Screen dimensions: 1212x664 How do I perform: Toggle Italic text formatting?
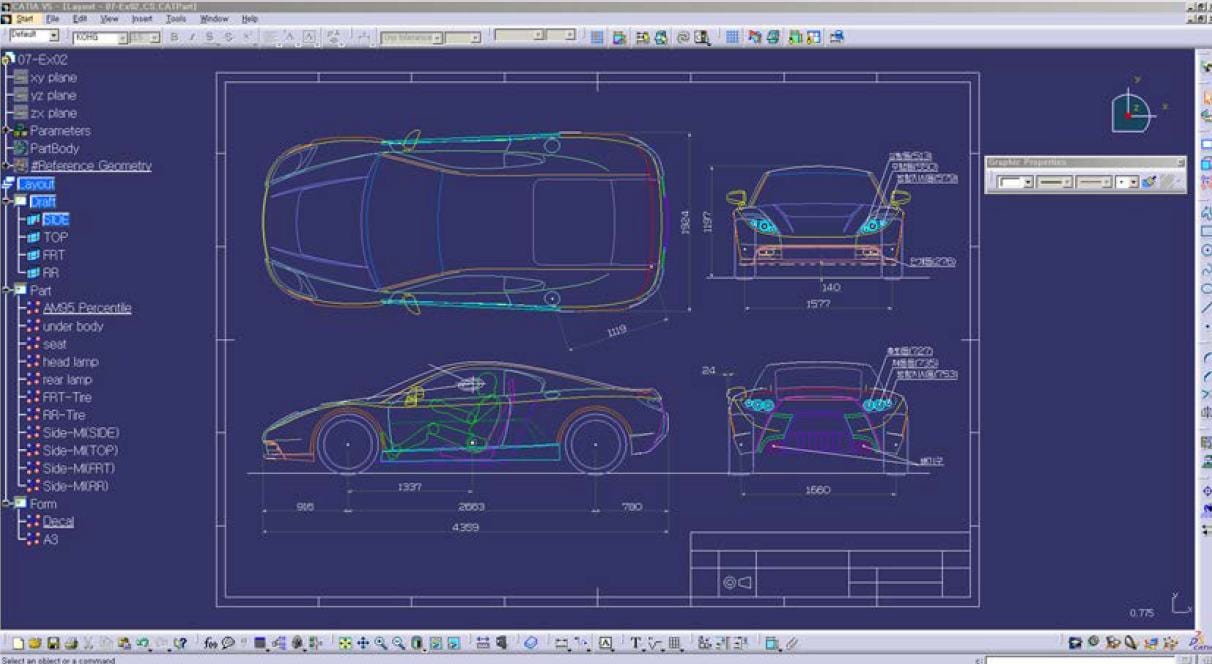click(x=192, y=37)
